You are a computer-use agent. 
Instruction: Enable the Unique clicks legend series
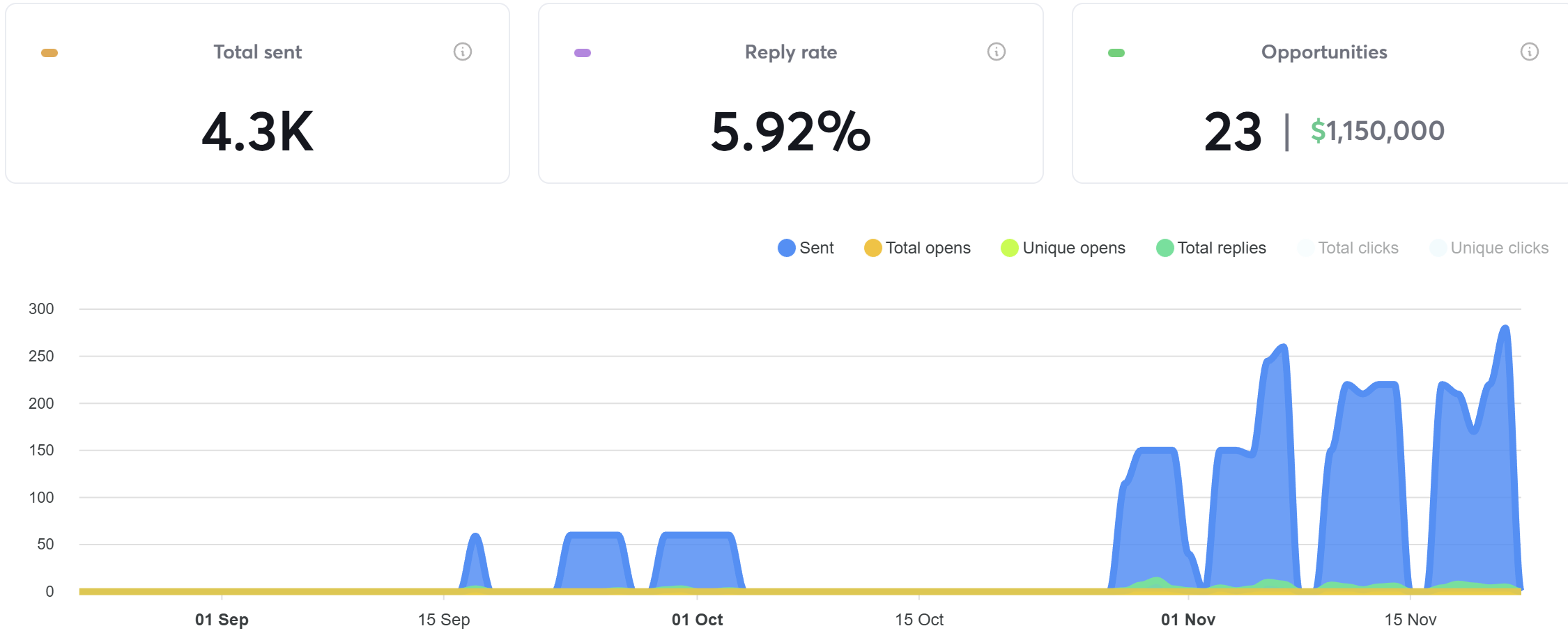[x=1489, y=248]
